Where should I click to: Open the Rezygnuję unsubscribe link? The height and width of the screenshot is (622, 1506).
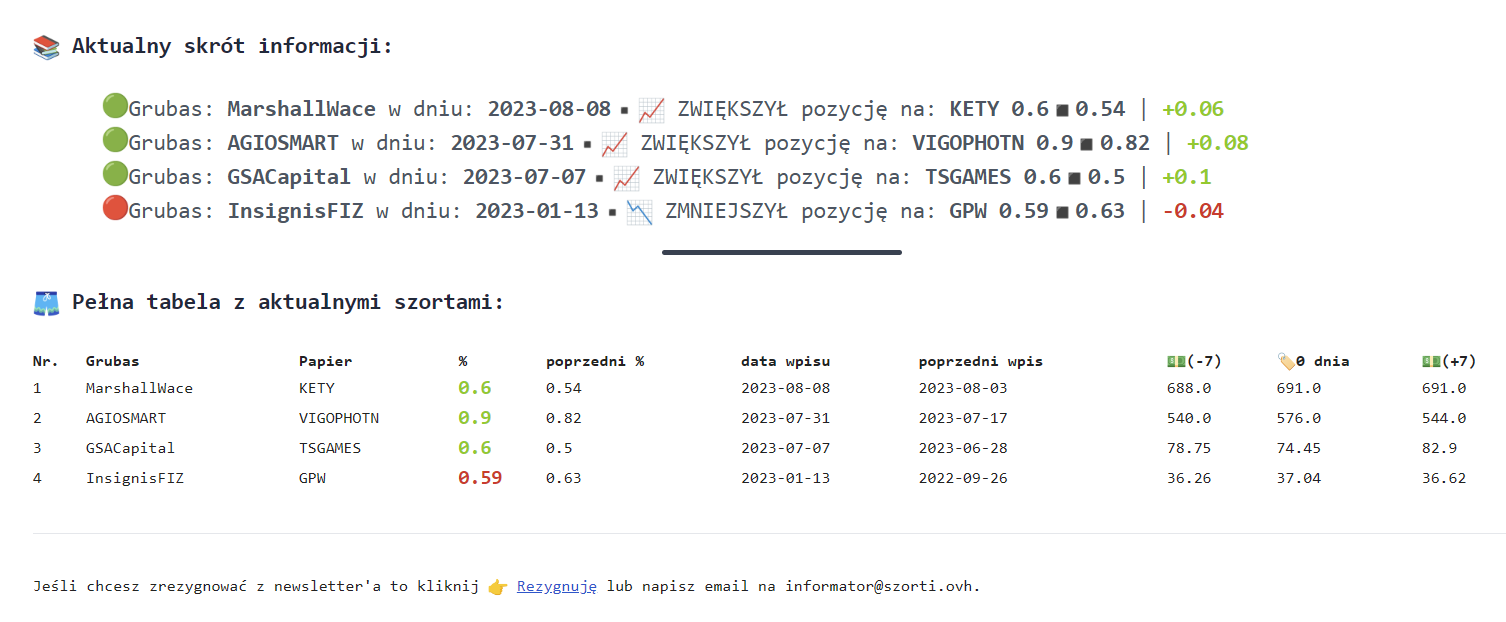[x=556, y=587]
